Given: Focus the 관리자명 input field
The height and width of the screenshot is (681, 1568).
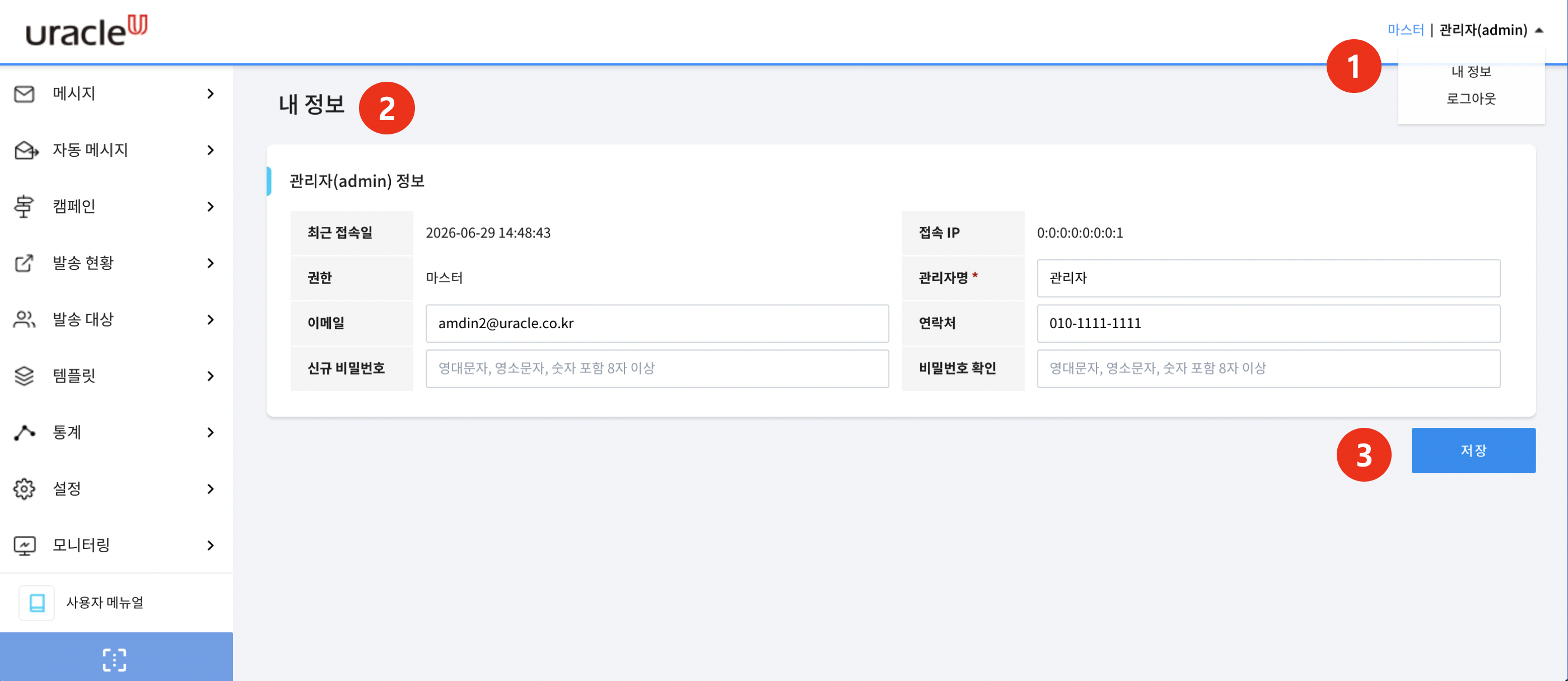Looking at the screenshot, I should click(x=1268, y=278).
